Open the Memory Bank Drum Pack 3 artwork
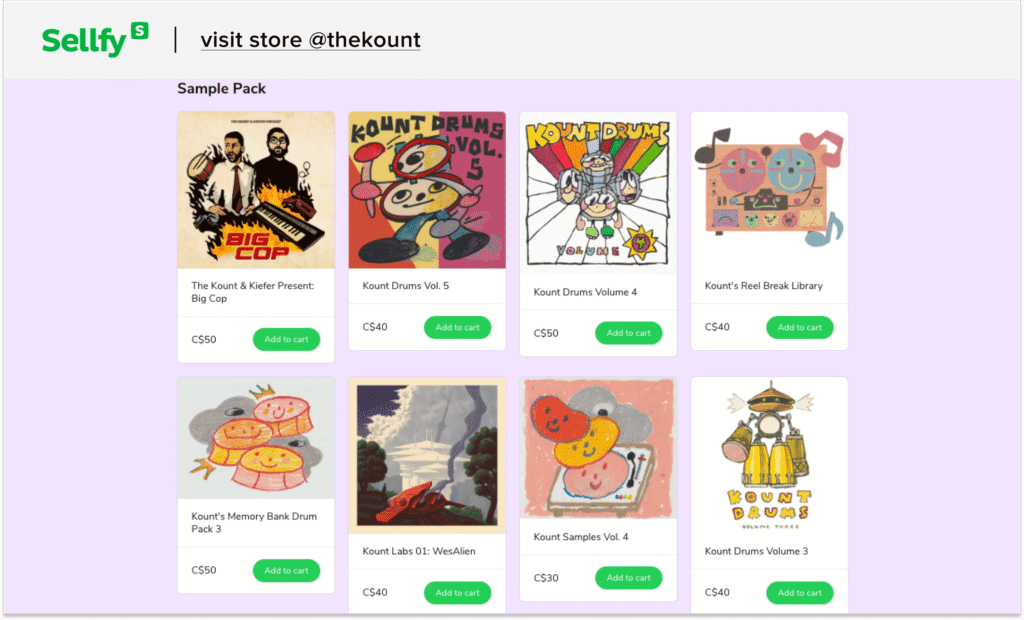The width and height of the screenshot is (1024, 620). pyautogui.click(x=256, y=438)
